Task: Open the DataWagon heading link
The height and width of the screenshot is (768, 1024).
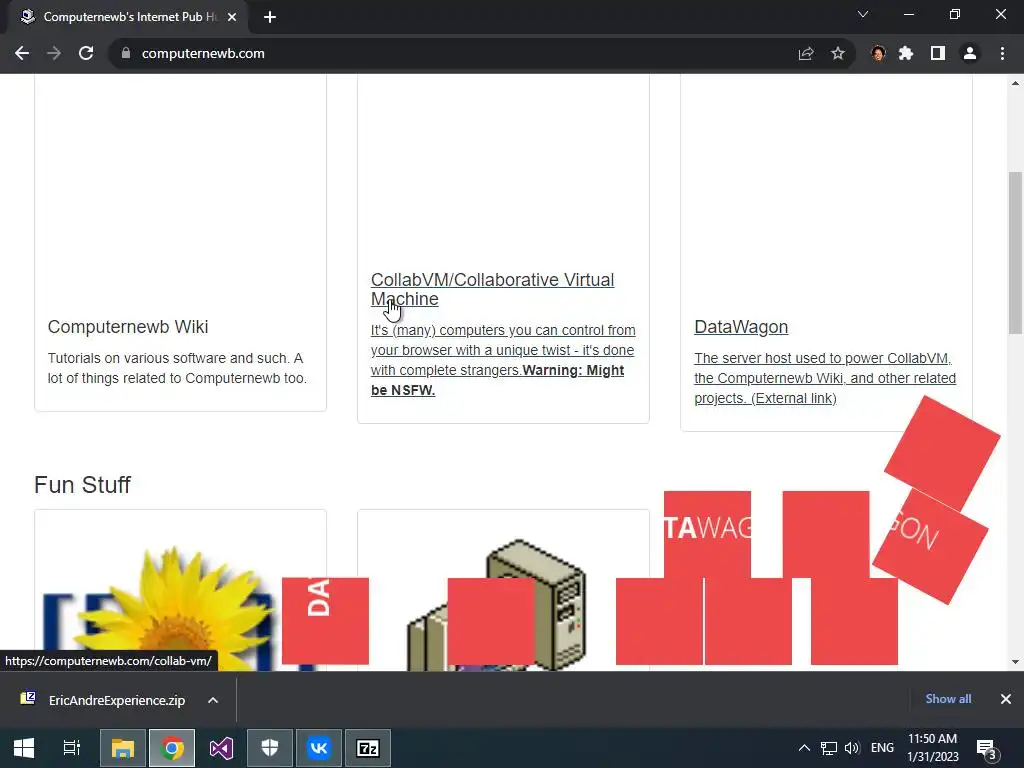Action: [x=741, y=327]
